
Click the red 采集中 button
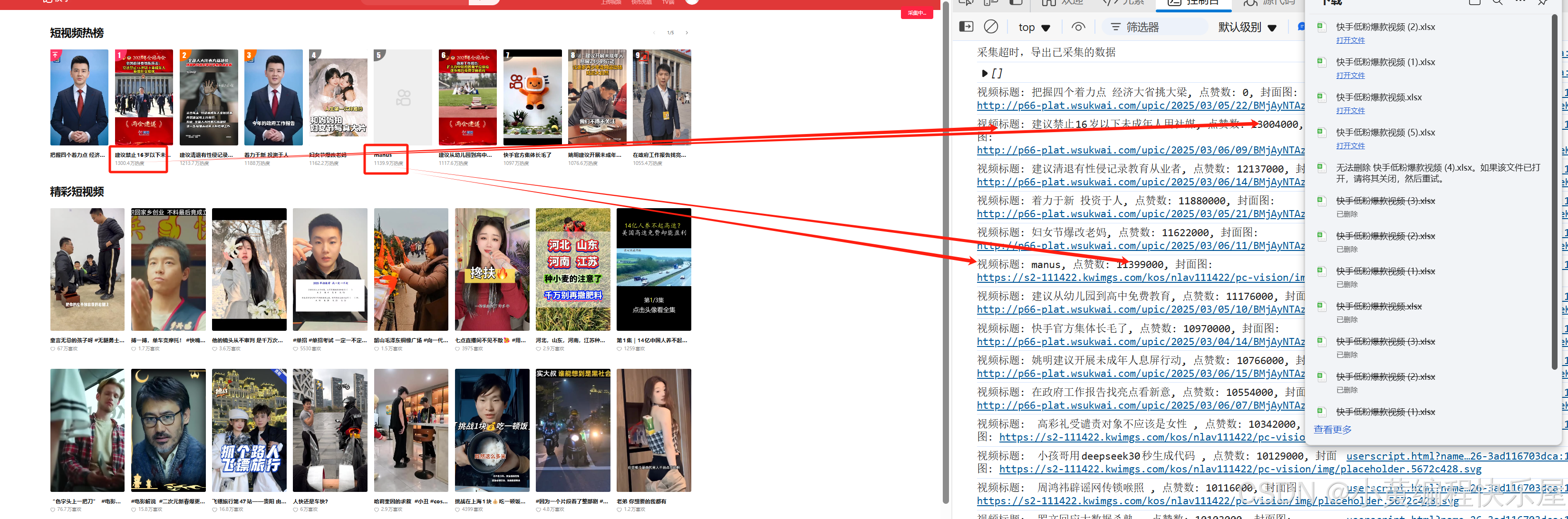tap(916, 13)
